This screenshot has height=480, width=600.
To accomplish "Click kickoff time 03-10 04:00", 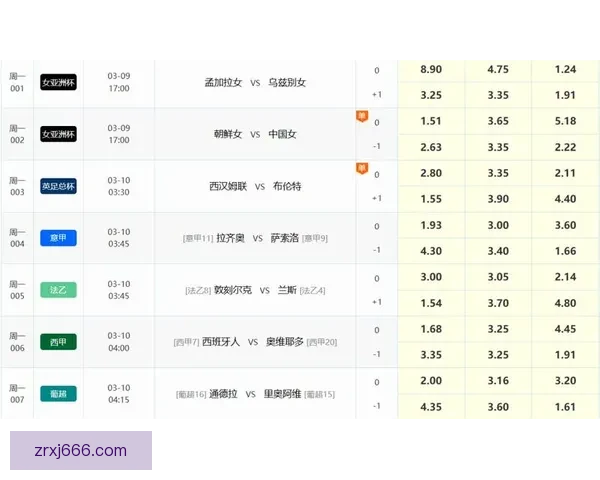I will 119,342.
